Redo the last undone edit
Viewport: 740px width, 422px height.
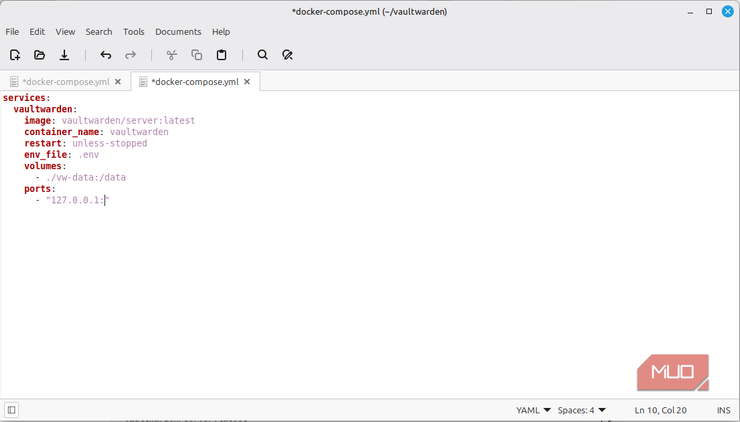point(130,55)
